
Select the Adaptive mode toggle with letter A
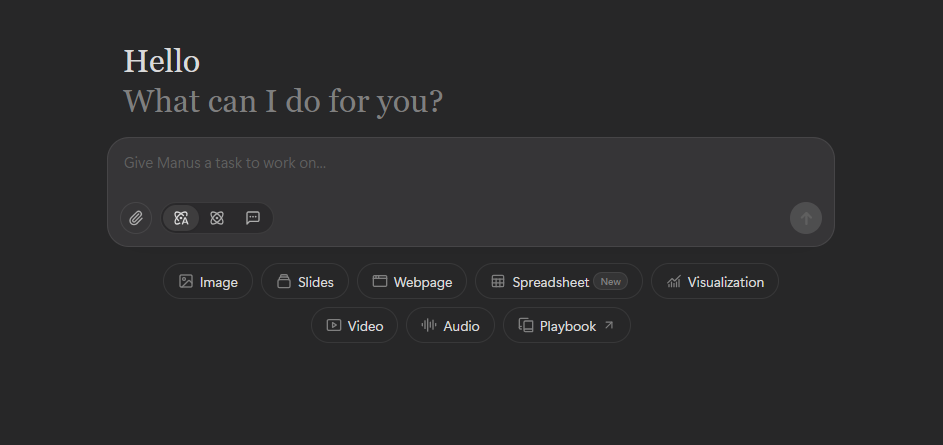[x=181, y=218]
